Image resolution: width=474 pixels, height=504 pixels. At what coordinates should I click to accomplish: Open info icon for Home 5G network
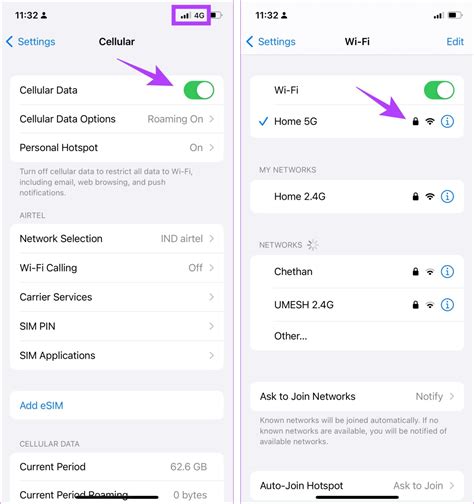click(447, 121)
